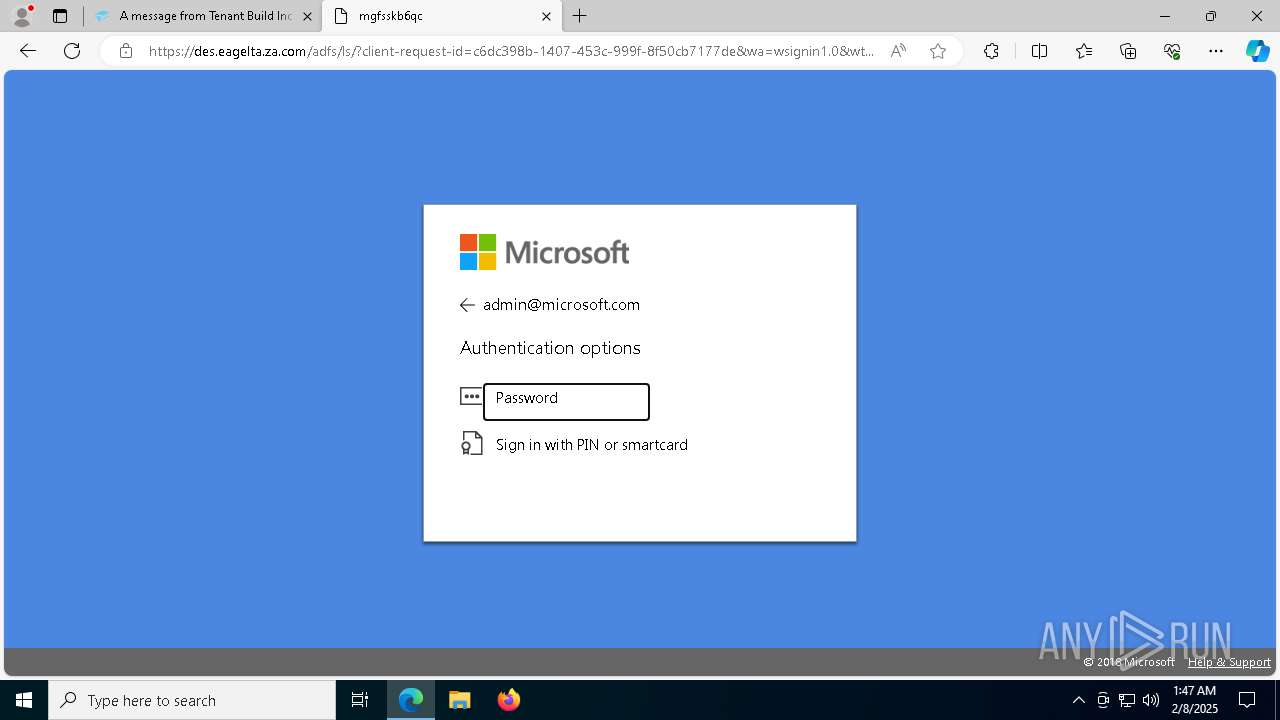This screenshot has width=1280, height=720.
Task: Select Sign in with PIN or smartcard
Action: [x=591, y=445]
